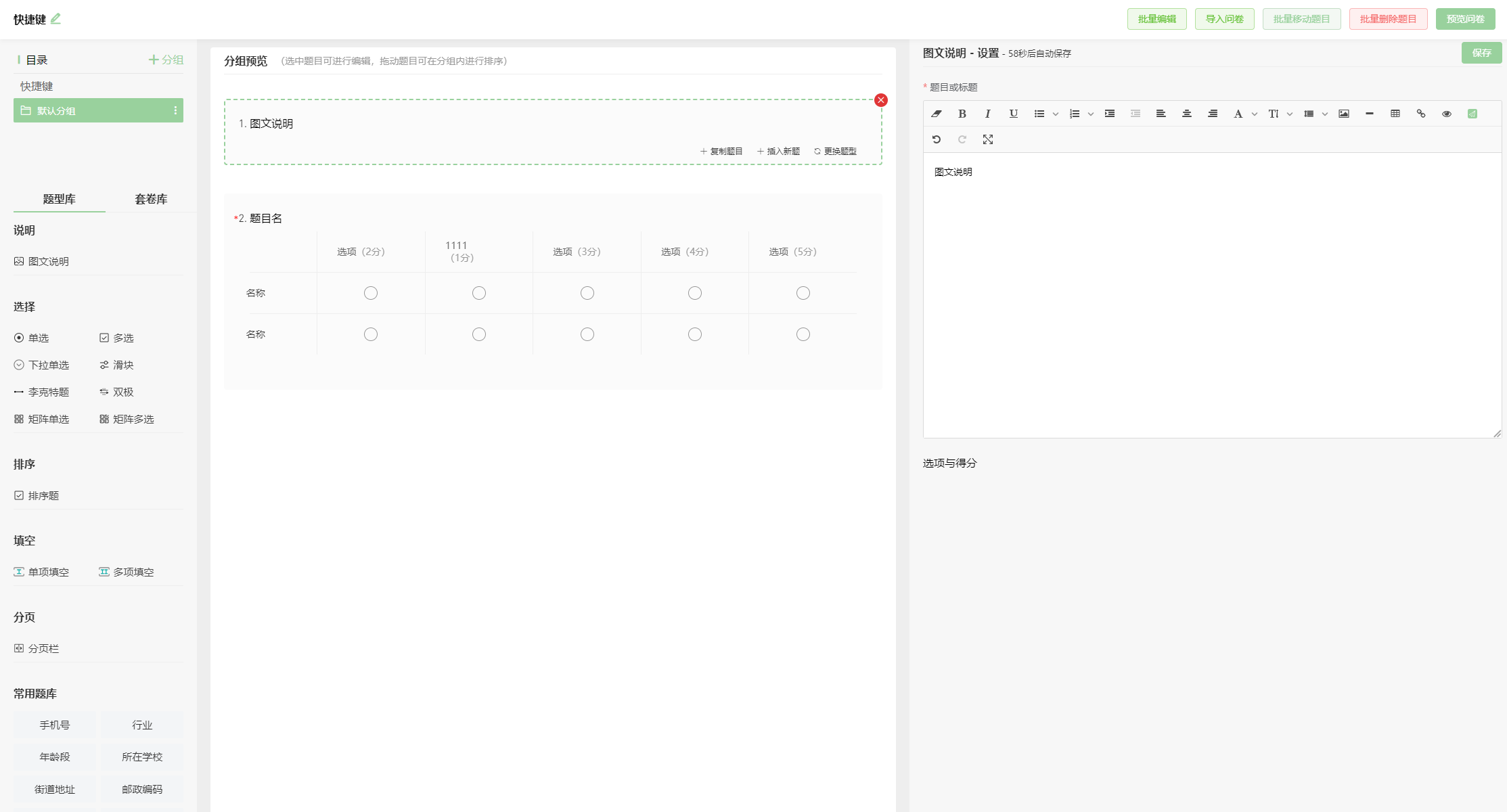Open the line height tool
Image resolution: width=1507 pixels, height=812 pixels.
[x=1309, y=114]
